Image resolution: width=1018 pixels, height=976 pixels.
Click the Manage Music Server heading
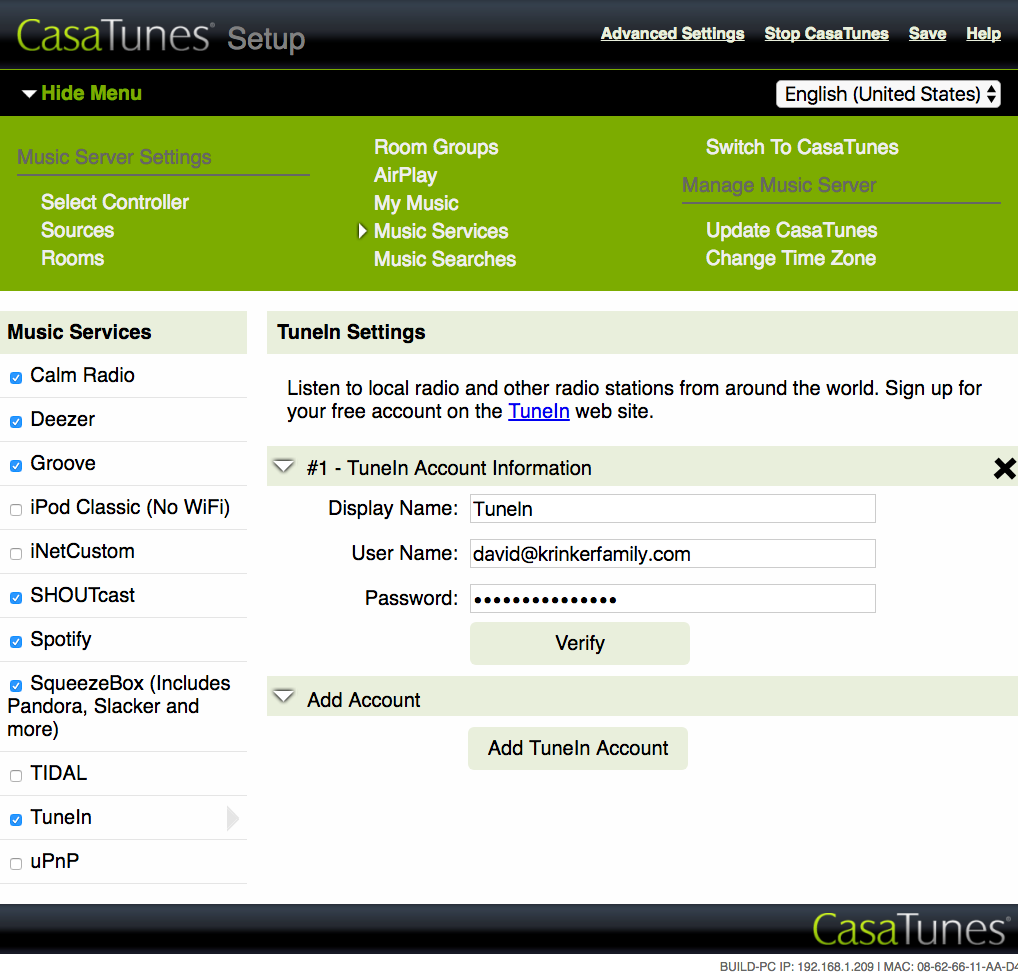(x=778, y=185)
